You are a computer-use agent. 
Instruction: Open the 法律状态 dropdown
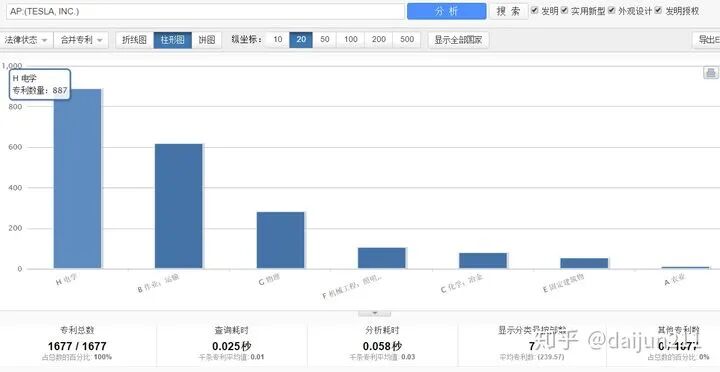[x=26, y=40]
